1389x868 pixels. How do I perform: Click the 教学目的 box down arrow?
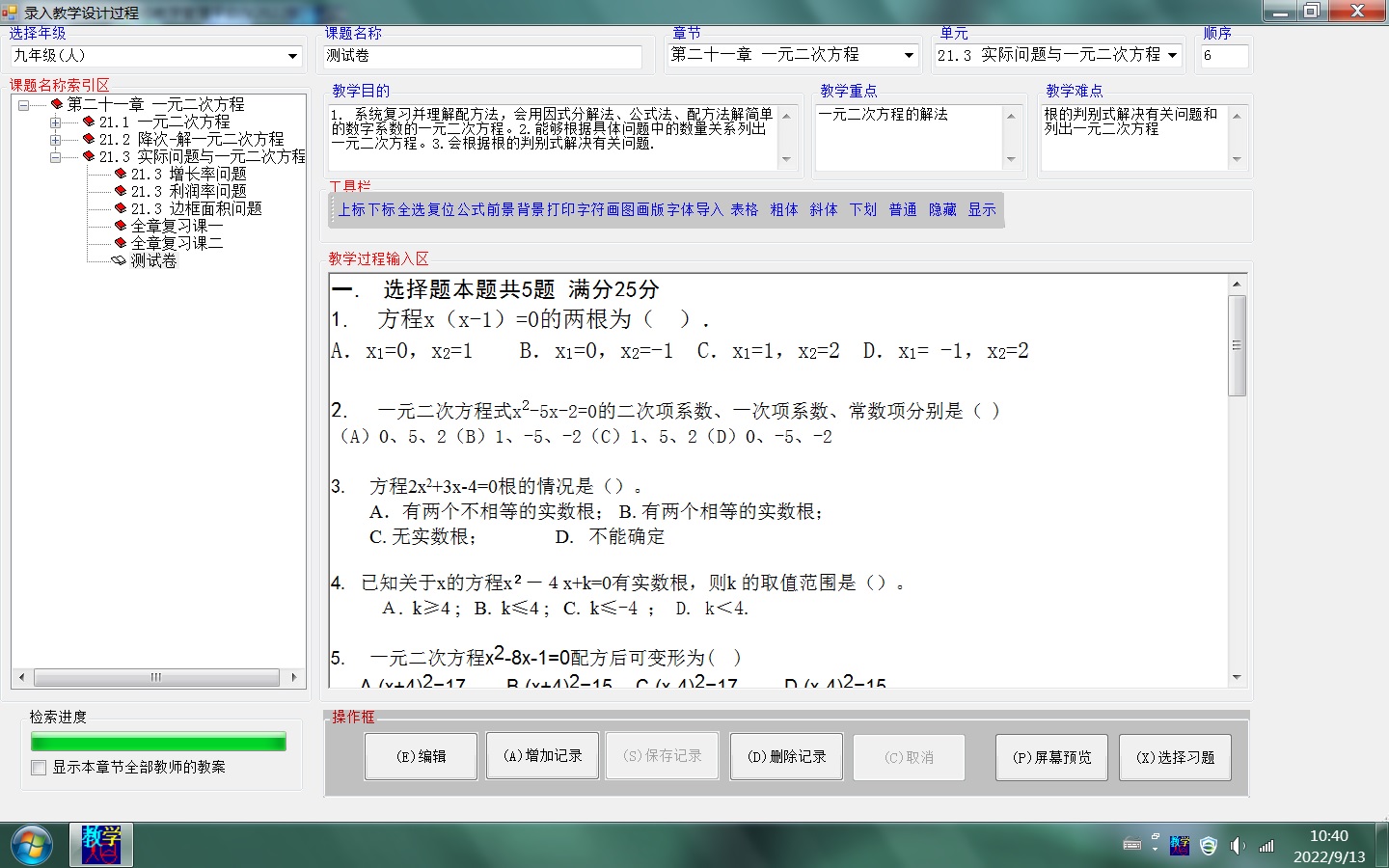[786, 159]
